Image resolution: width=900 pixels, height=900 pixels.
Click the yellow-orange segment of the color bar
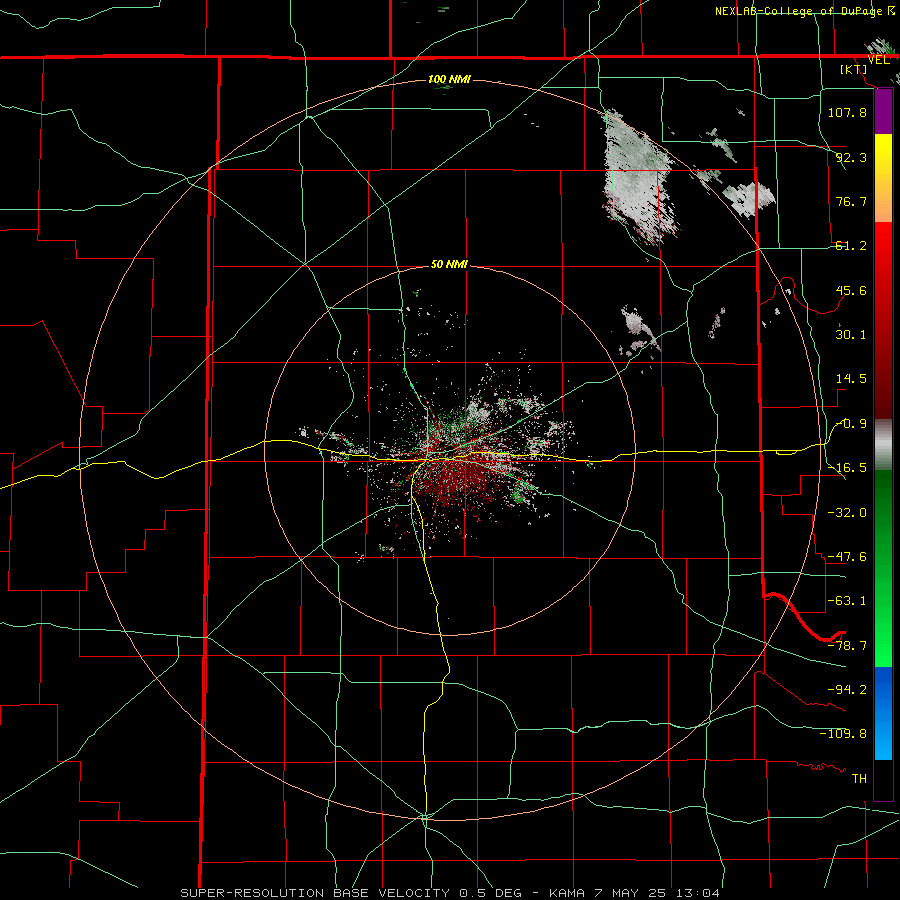tap(883, 178)
